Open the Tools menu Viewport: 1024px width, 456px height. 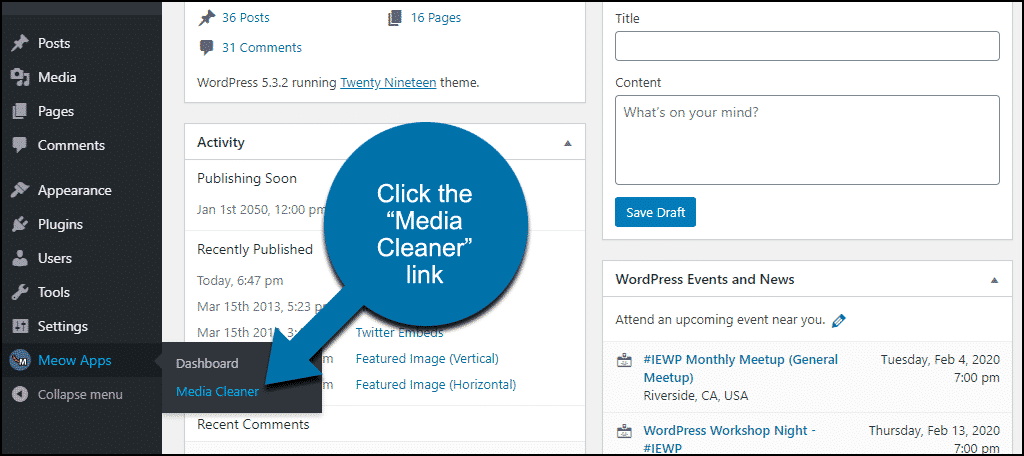pos(54,292)
